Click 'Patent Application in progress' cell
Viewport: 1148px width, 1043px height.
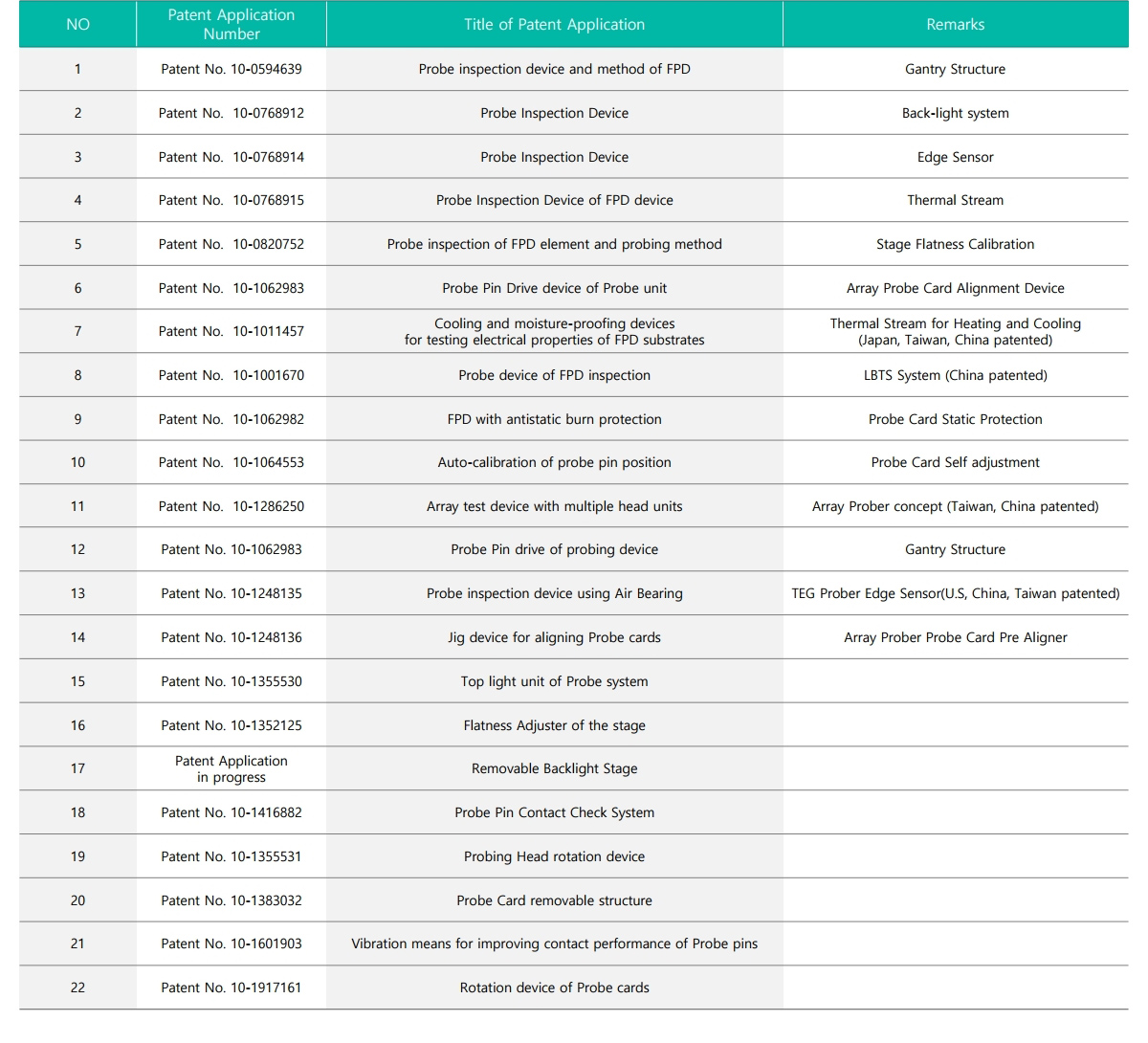(x=232, y=768)
